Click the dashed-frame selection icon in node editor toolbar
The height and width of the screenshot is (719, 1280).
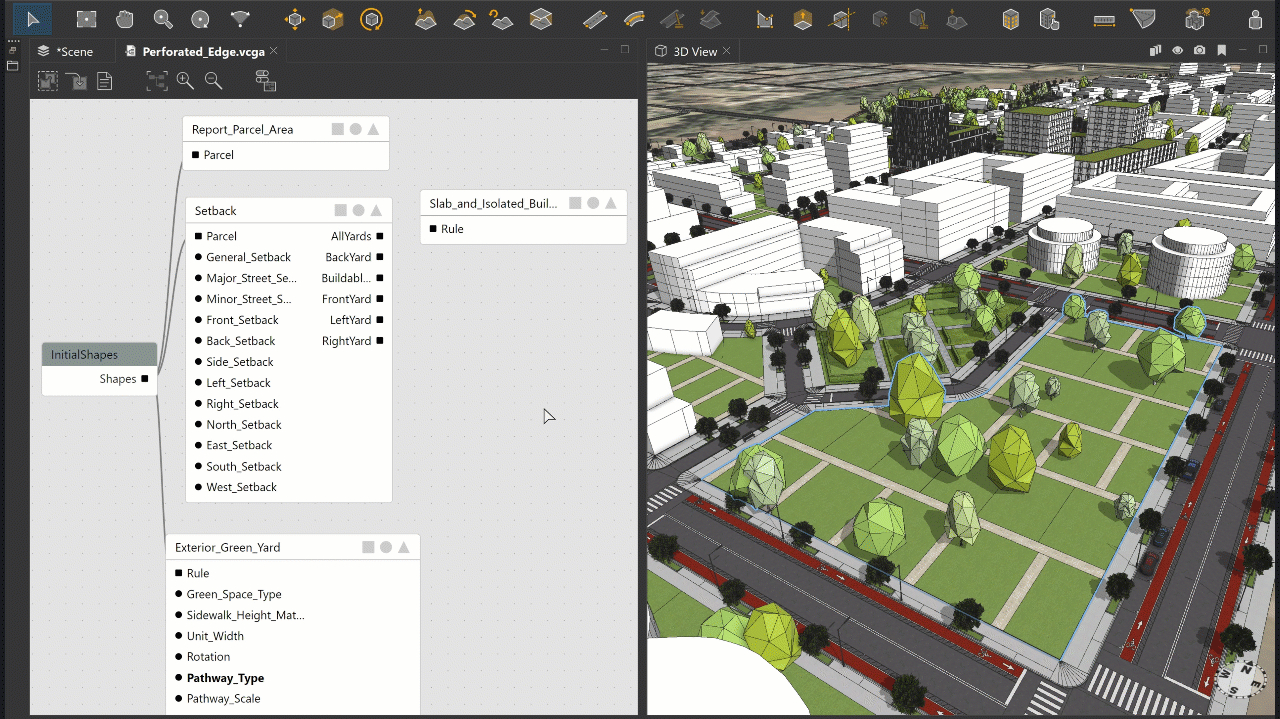pos(47,81)
